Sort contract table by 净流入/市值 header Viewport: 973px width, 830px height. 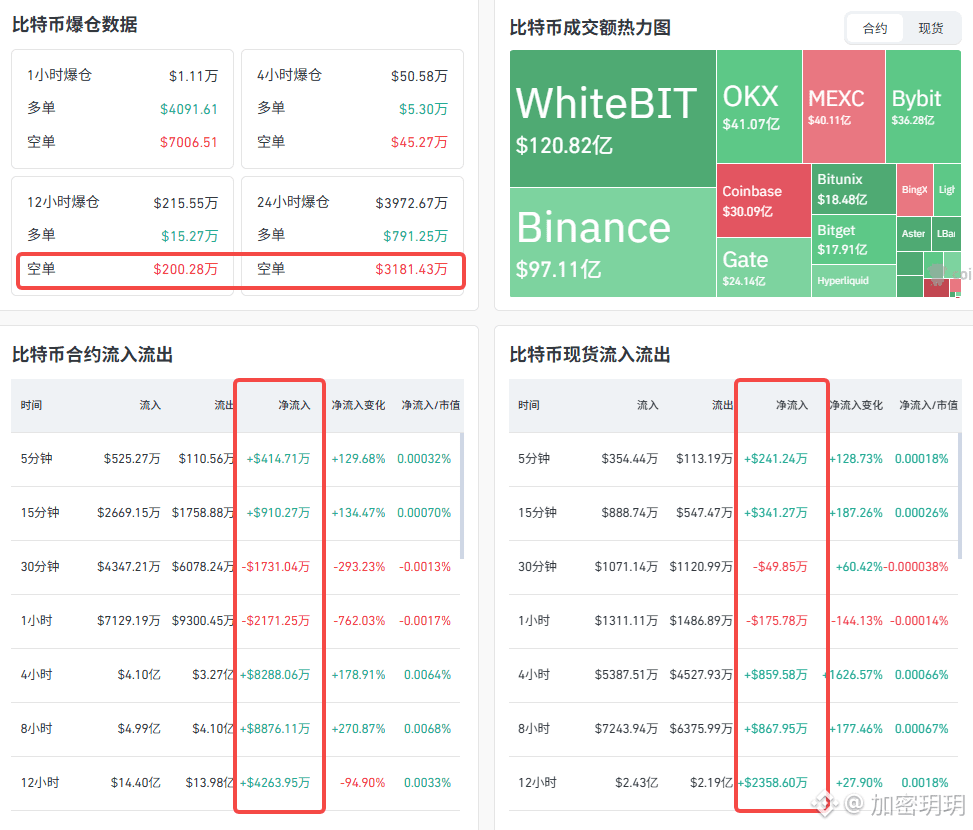coord(431,405)
